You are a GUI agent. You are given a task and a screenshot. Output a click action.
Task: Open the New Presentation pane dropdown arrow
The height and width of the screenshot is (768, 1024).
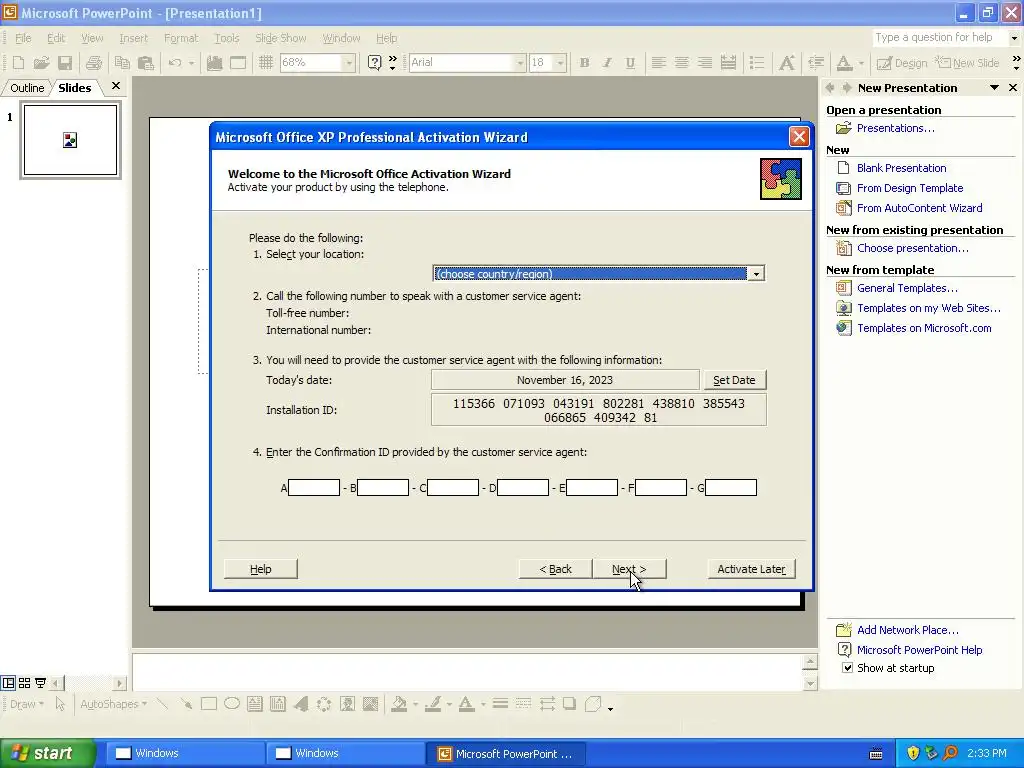(x=994, y=88)
